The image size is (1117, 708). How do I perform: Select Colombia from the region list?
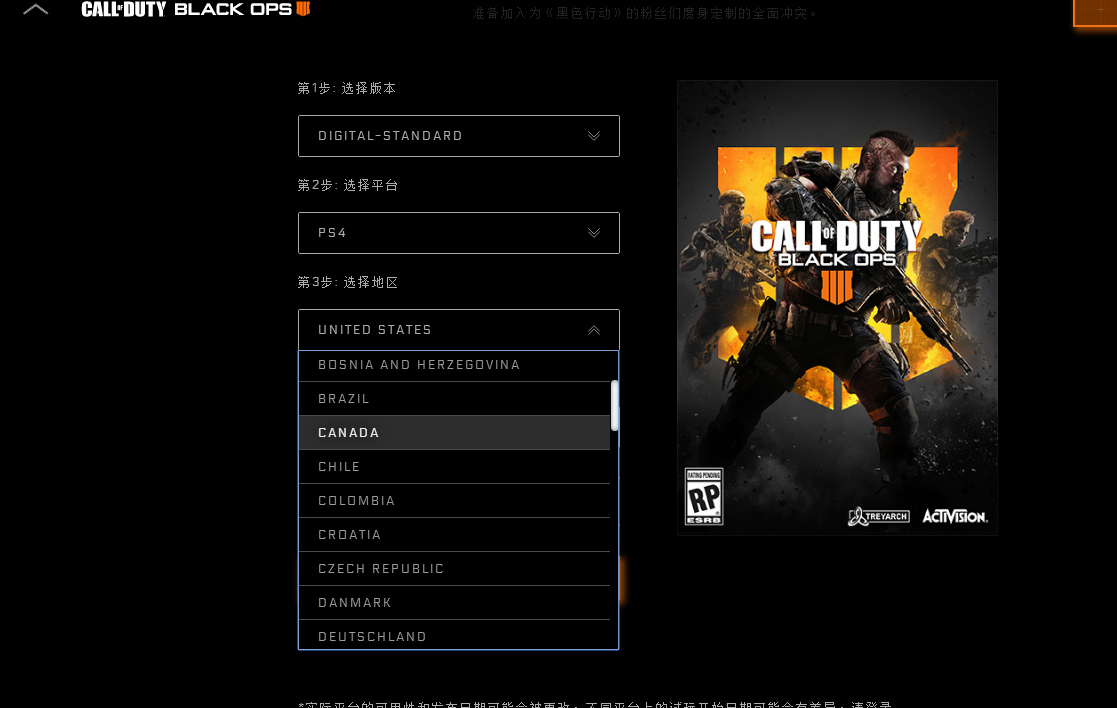(454, 501)
